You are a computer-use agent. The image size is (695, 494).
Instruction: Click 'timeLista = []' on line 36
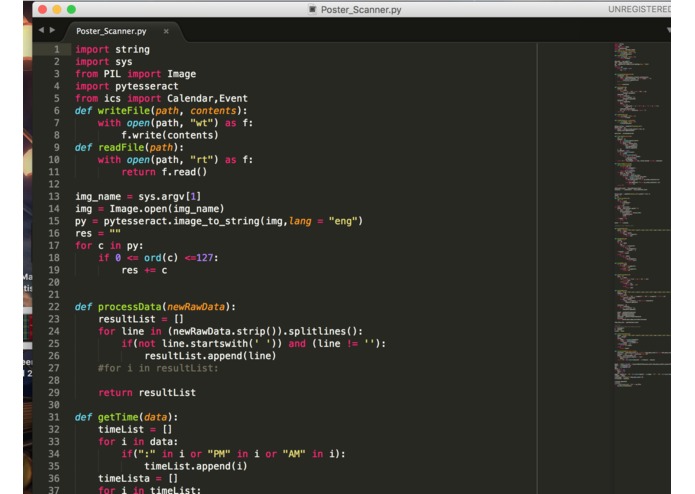(x=138, y=478)
